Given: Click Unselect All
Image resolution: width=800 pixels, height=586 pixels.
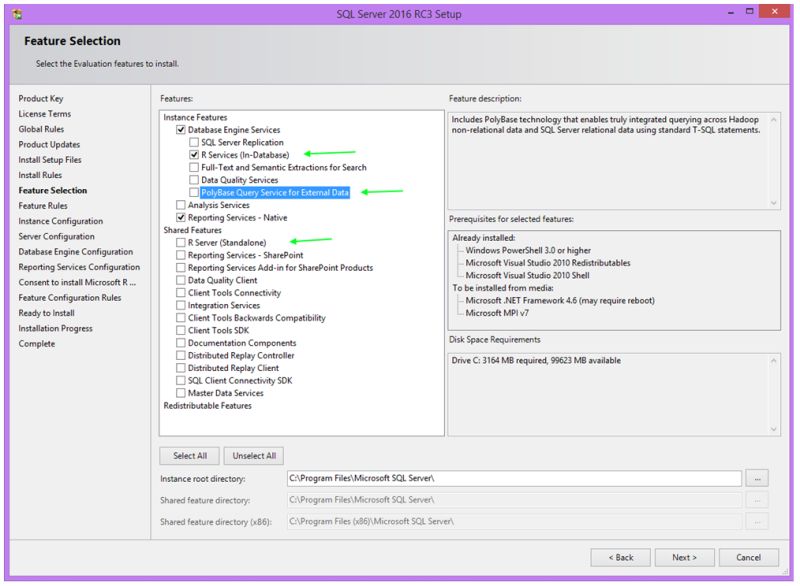Looking at the screenshot, I should click(254, 456).
